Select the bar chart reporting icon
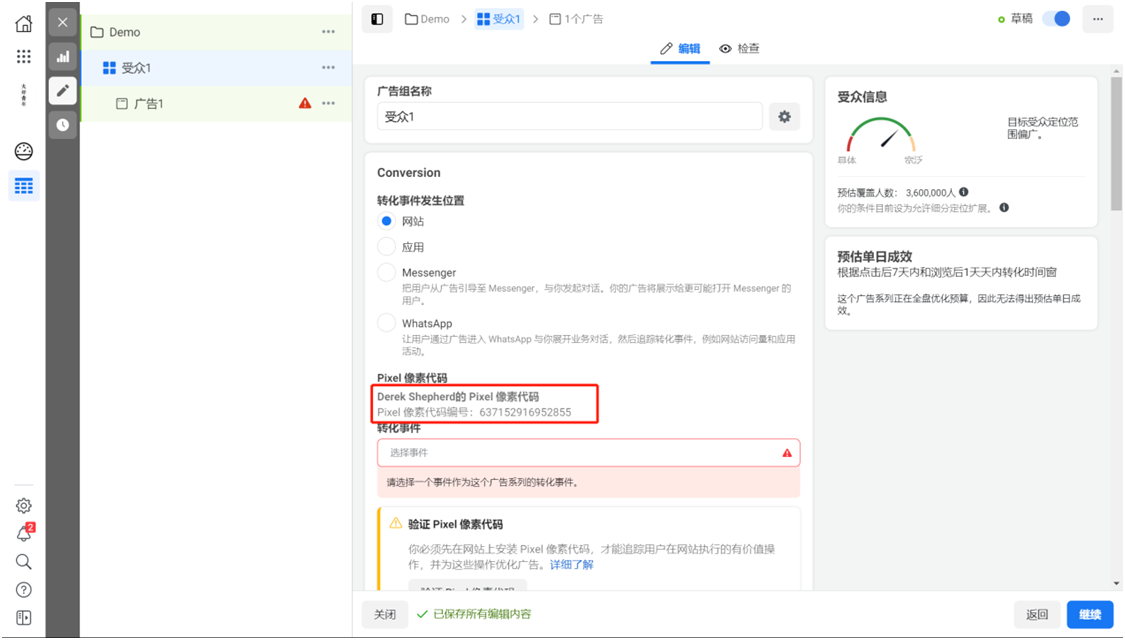 click(x=62, y=57)
